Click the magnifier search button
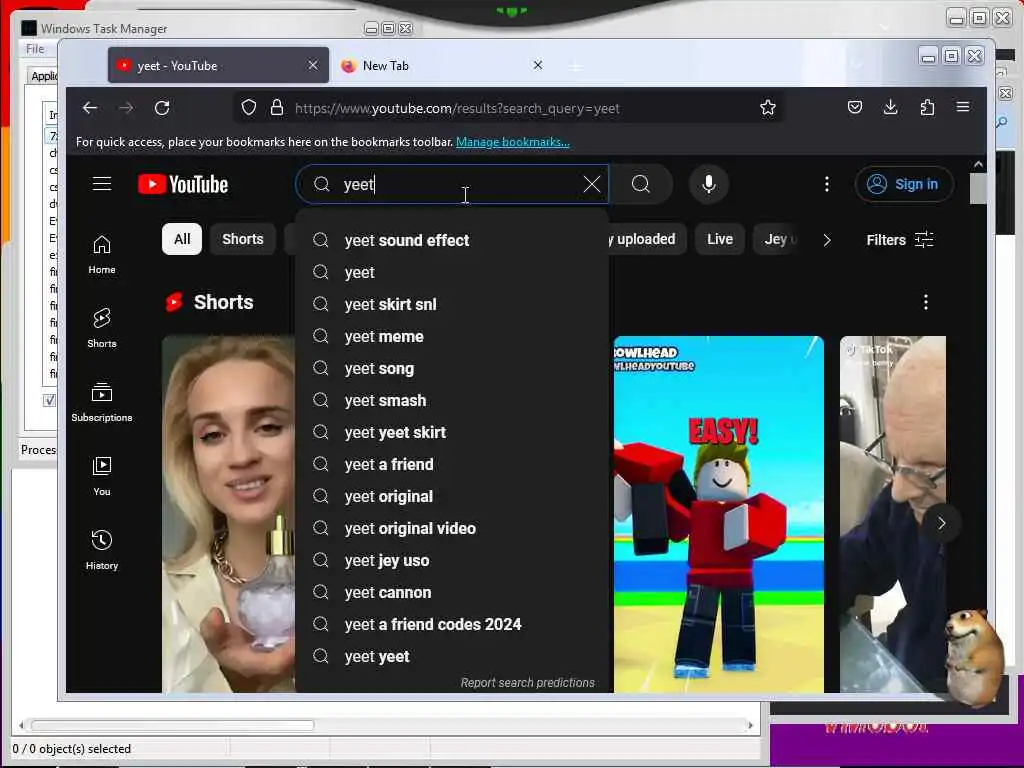Image resolution: width=1024 pixels, height=768 pixels. point(641,184)
